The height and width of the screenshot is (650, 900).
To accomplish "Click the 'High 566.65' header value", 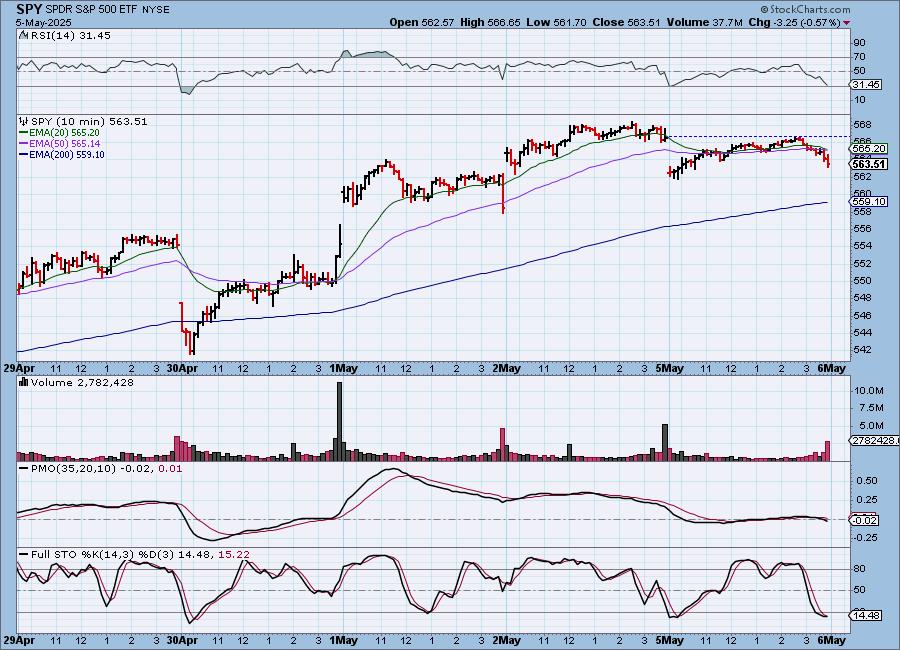I will click(x=490, y=22).
